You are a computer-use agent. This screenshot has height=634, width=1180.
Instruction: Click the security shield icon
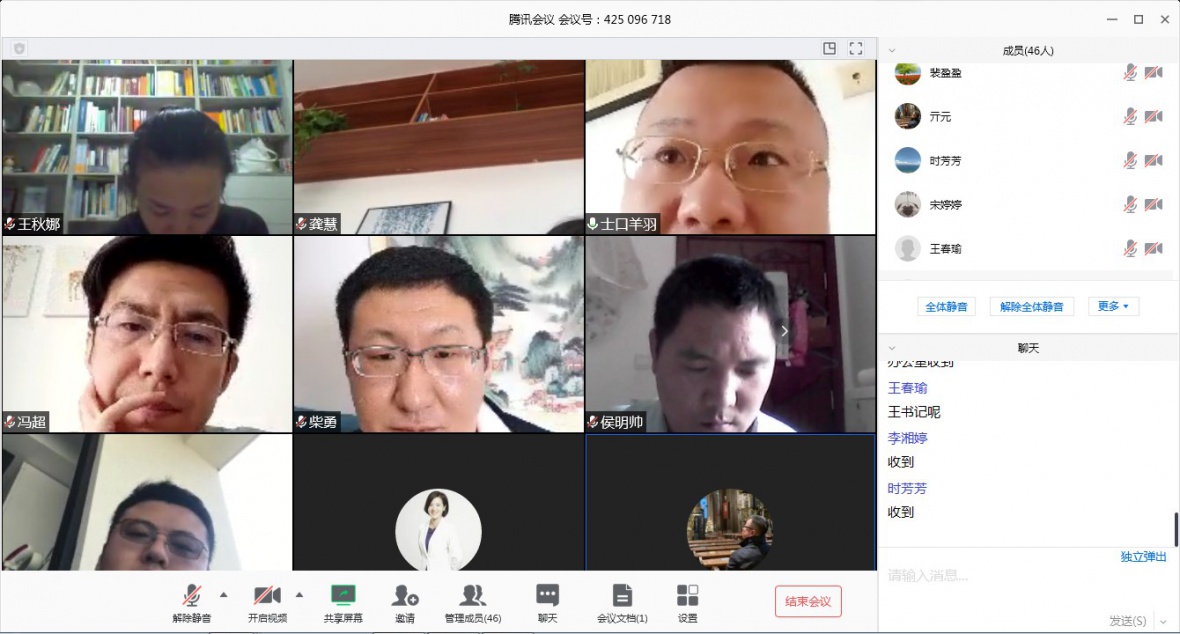click(x=19, y=49)
